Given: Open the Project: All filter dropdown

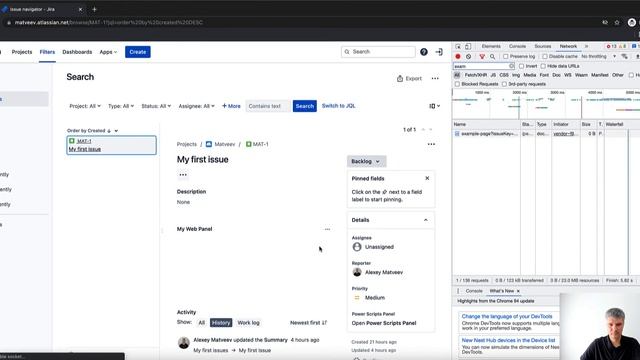Looking at the screenshot, I should [x=85, y=106].
